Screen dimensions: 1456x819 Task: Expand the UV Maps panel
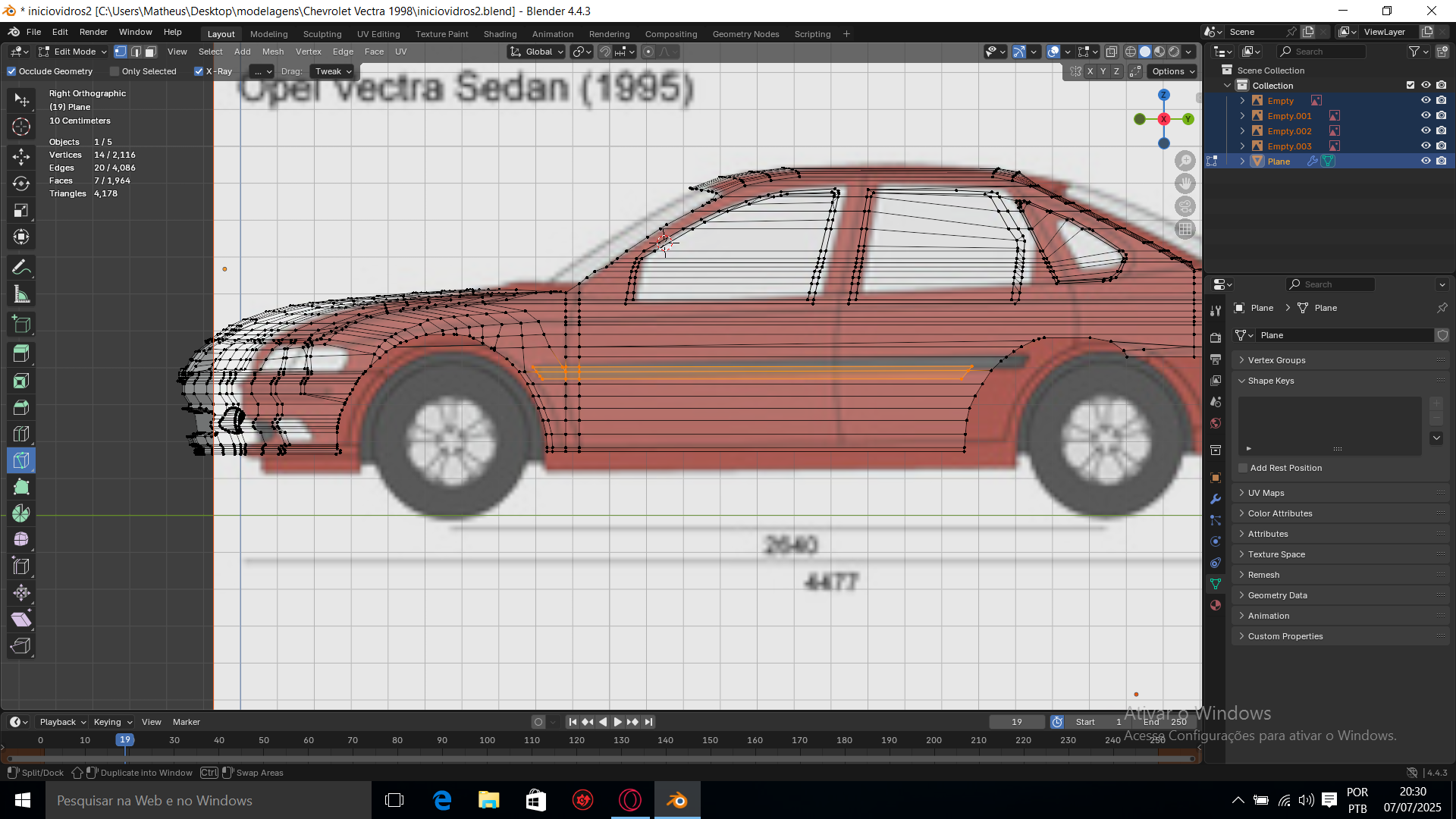(1266, 493)
